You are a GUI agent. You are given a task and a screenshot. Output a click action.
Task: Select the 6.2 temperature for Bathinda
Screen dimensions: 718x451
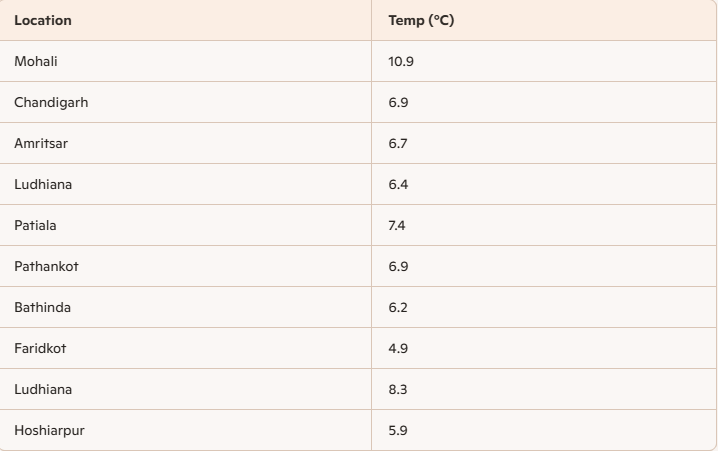point(398,307)
